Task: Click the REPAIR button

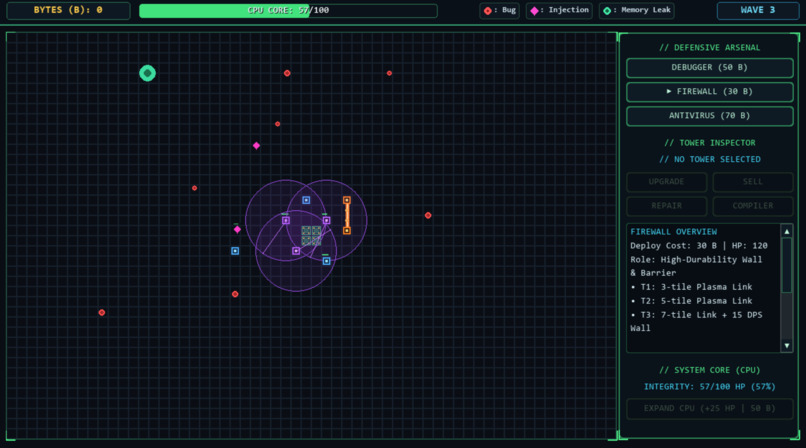Action: 667,206
